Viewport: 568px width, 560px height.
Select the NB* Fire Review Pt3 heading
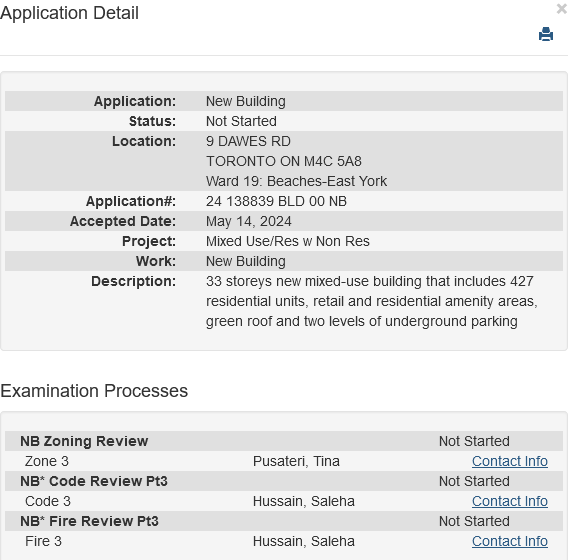(89, 521)
